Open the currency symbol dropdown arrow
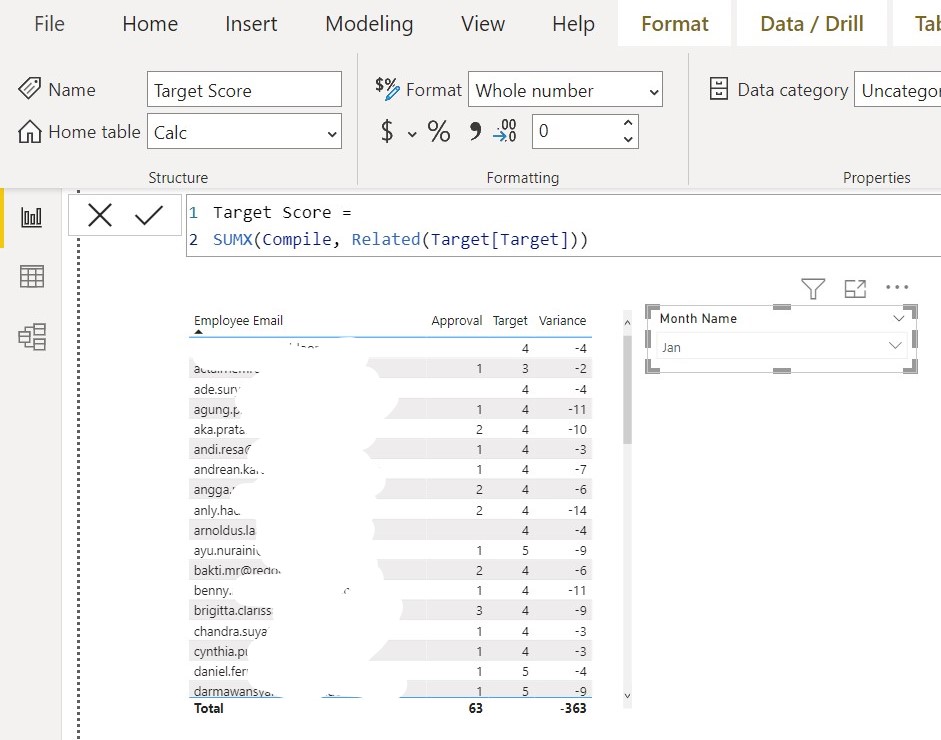The width and height of the screenshot is (941, 740). click(412, 134)
